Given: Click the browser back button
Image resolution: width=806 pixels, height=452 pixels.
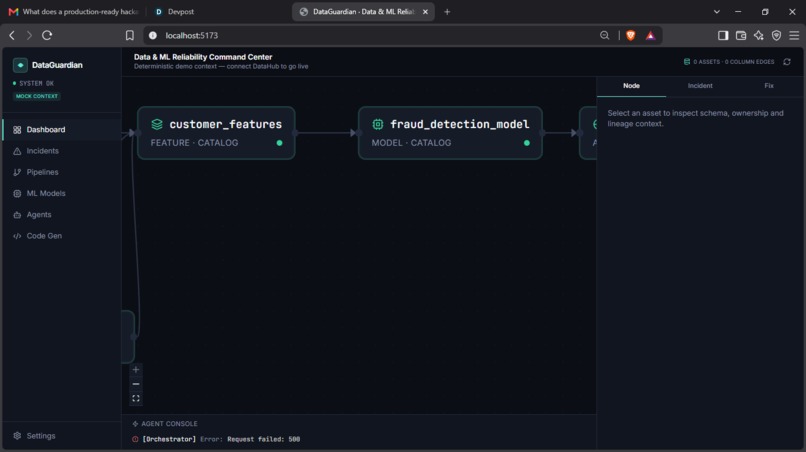Looking at the screenshot, I should pos(12,35).
